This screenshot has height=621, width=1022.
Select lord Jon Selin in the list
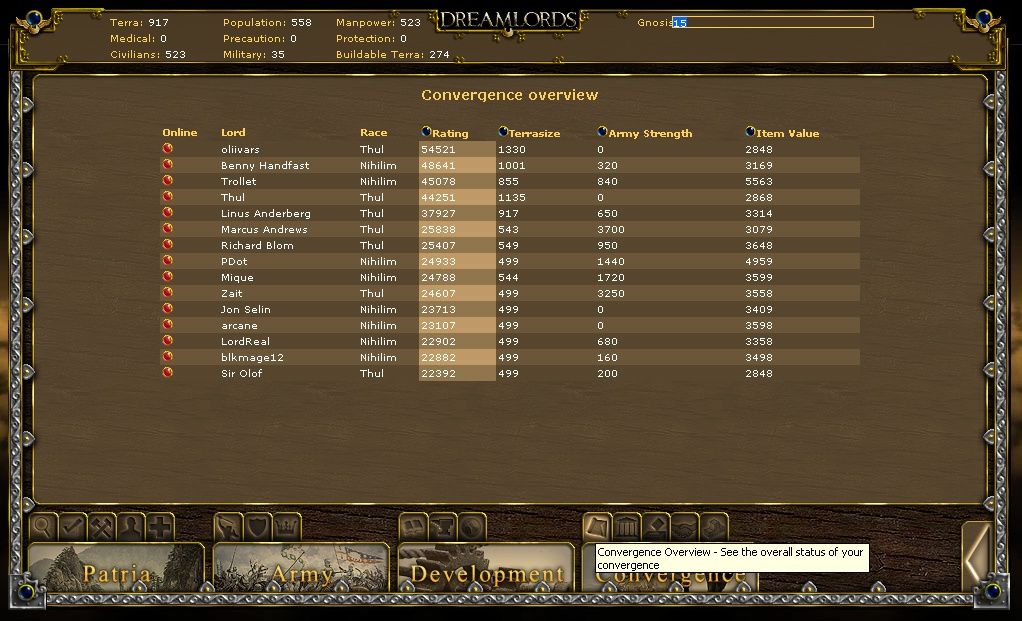click(245, 310)
